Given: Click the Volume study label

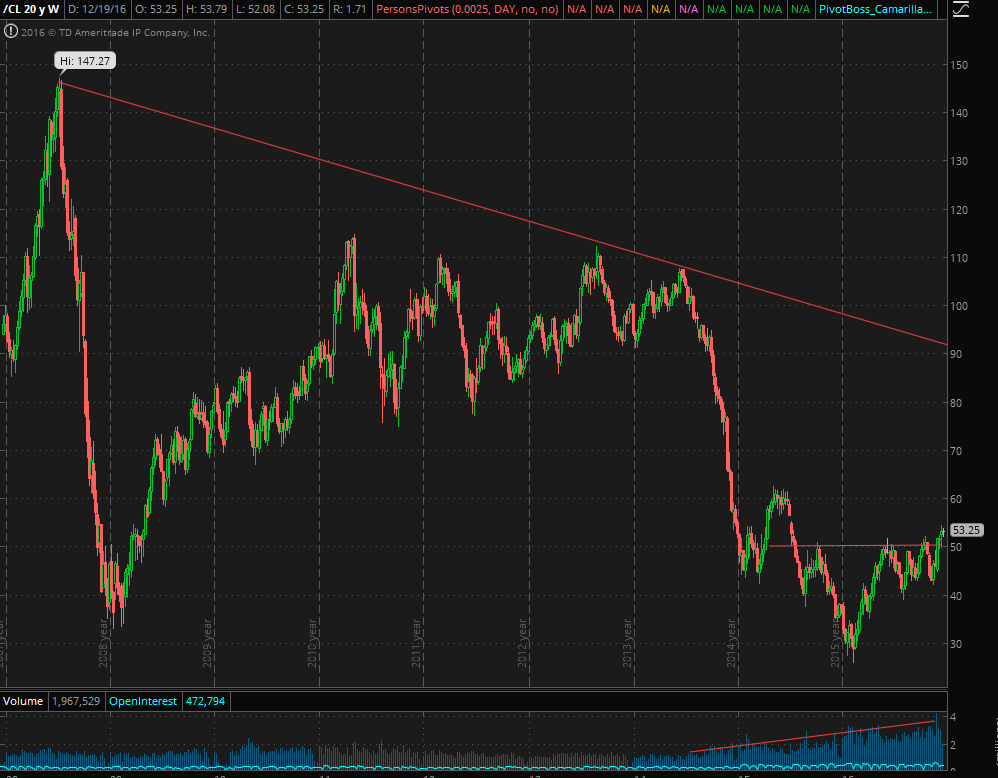Looking at the screenshot, I should click(x=23, y=701).
